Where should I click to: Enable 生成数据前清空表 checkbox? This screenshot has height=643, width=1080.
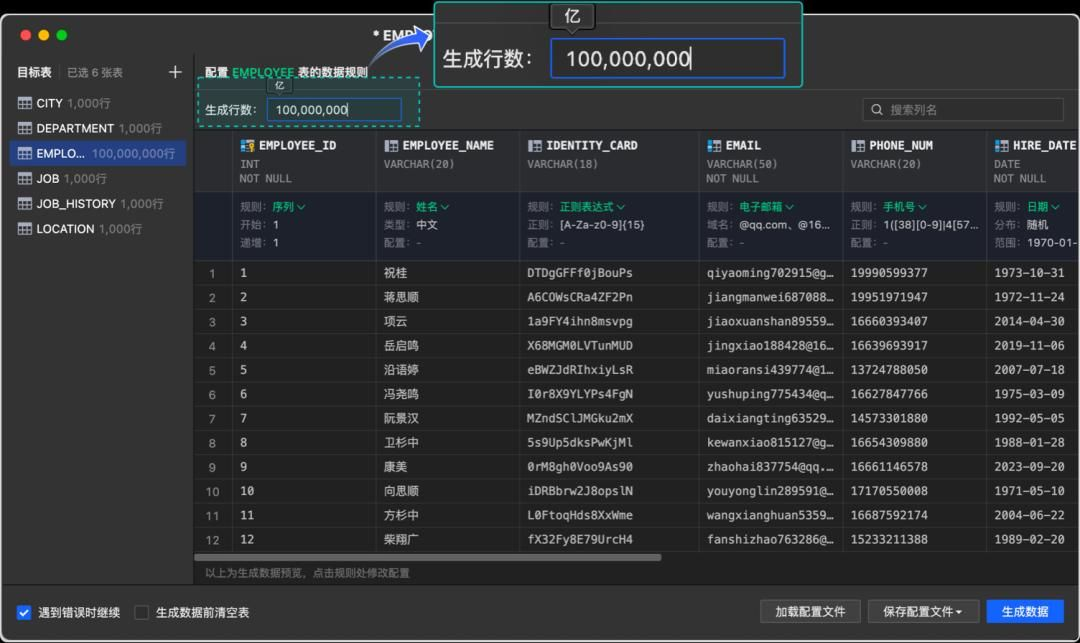click(141, 612)
